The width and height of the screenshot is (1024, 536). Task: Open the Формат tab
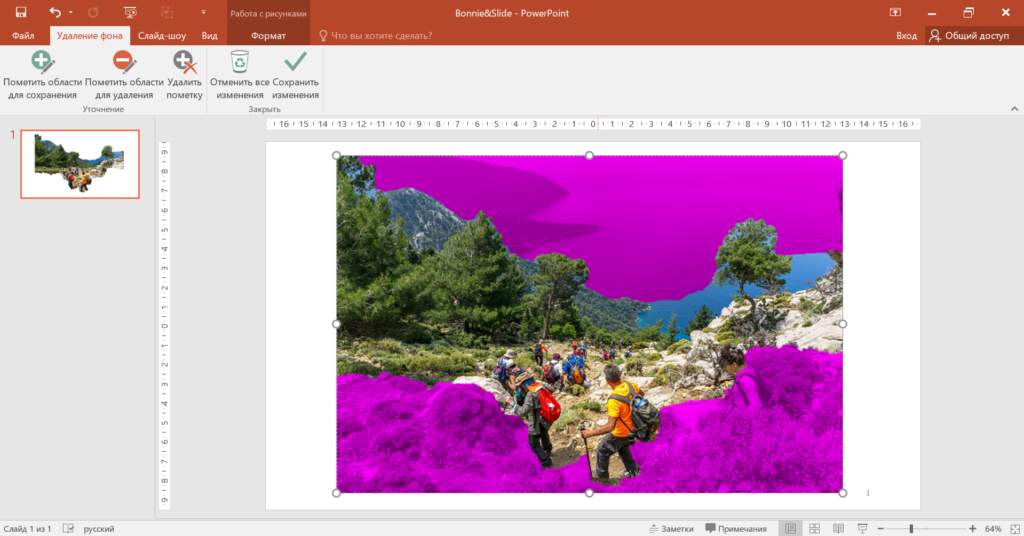(x=268, y=36)
